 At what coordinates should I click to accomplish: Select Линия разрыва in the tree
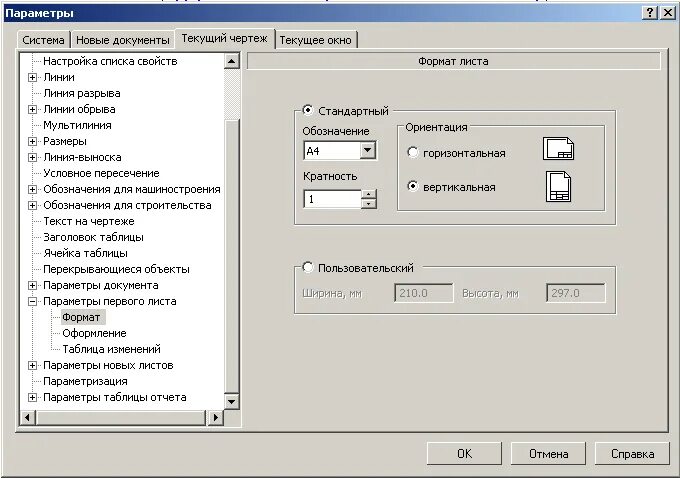(x=82, y=93)
